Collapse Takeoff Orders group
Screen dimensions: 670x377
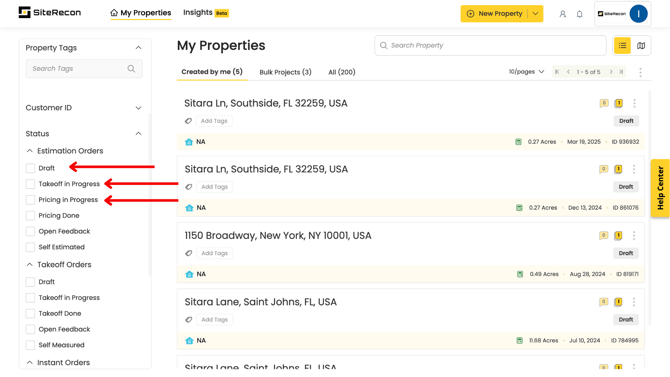(x=29, y=264)
